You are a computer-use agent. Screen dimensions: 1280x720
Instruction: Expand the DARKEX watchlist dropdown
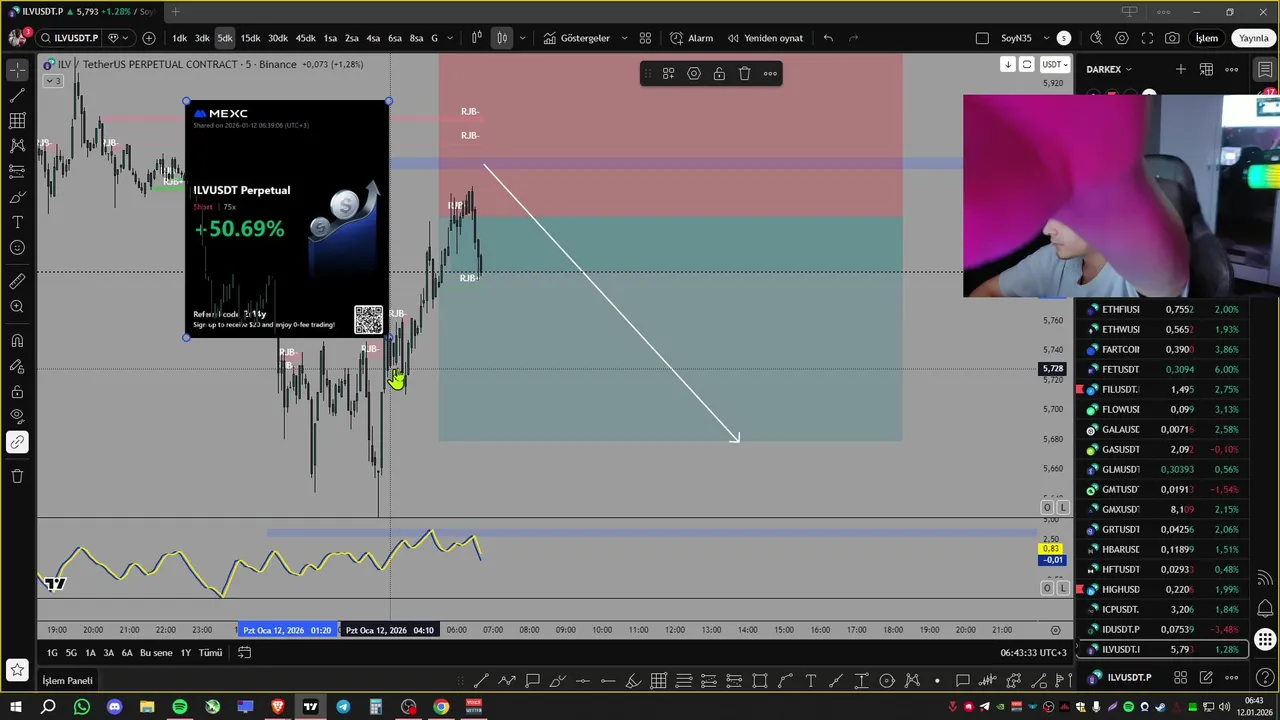pyautogui.click(x=1109, y=69)
